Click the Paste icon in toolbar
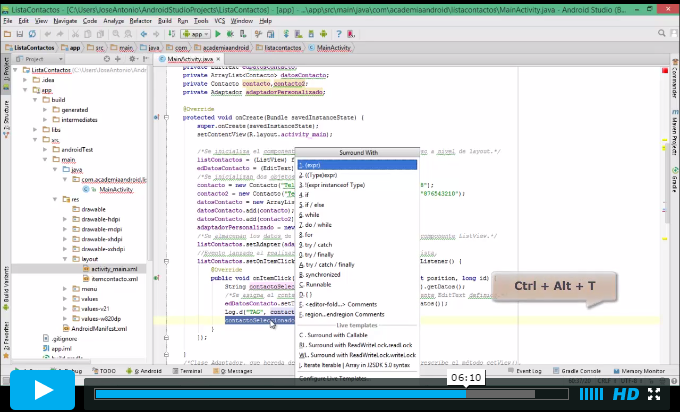680x412 pixels. point(100,34)
